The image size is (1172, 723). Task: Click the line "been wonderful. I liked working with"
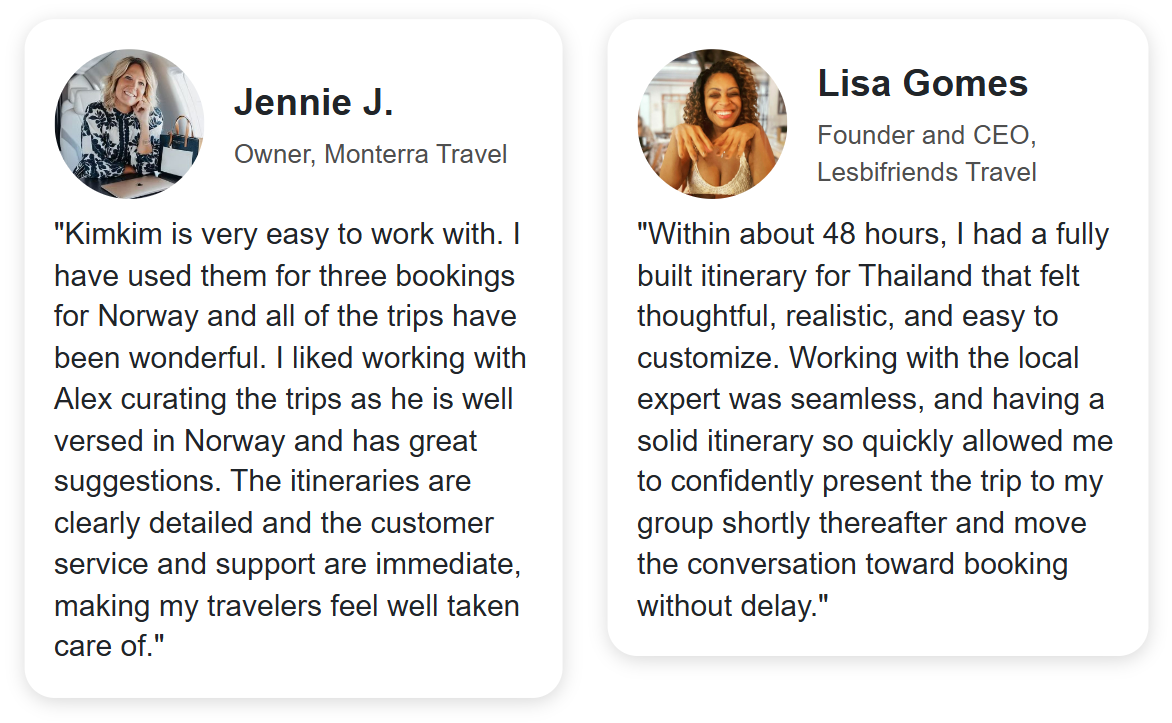click(x=290, y=357)
